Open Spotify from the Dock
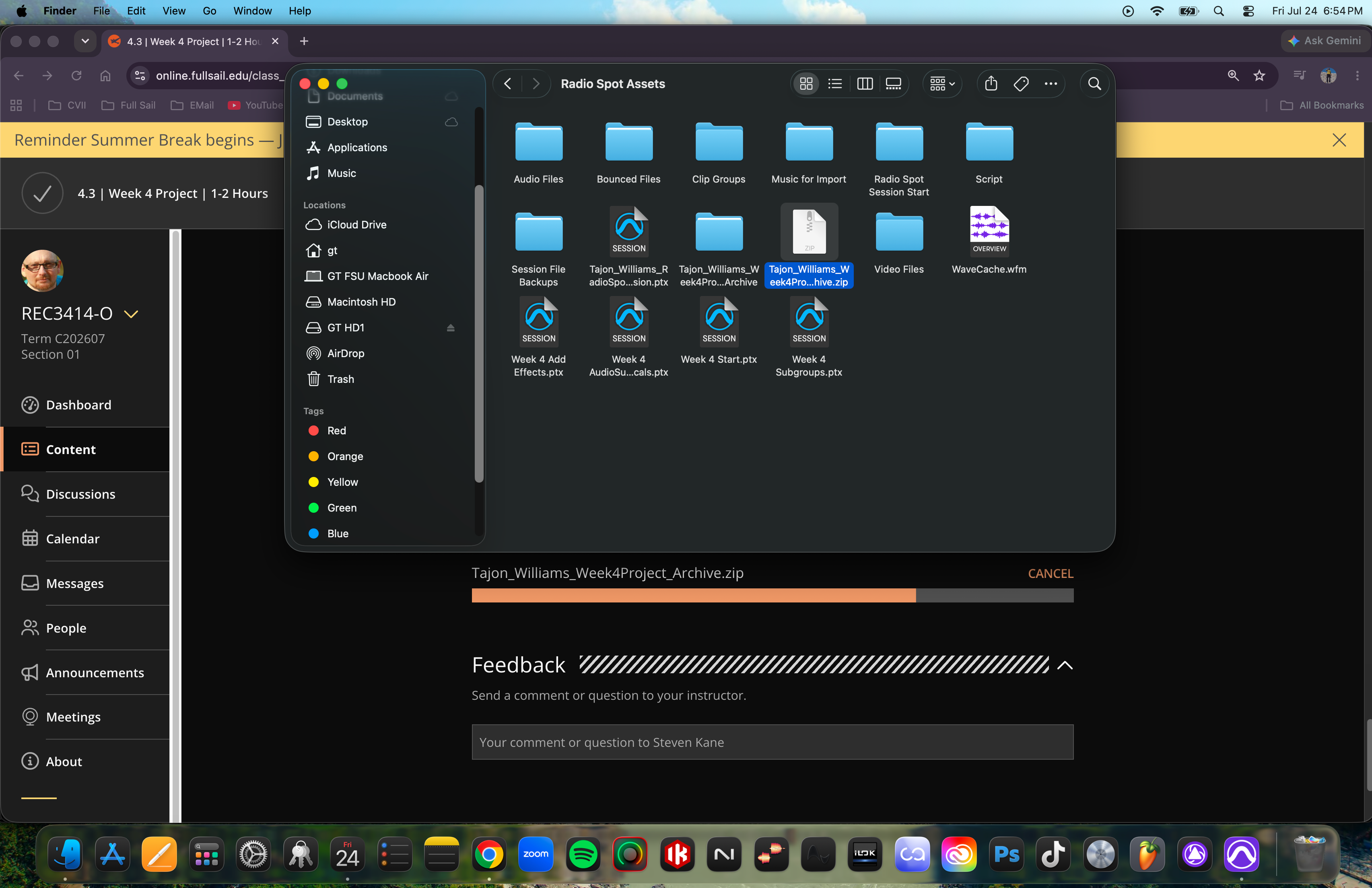The image size is (1372, 888). pos(583,855)
